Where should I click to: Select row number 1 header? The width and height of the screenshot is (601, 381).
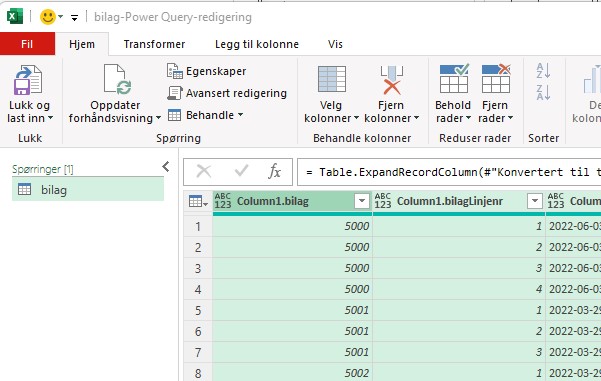pos(198,226)
